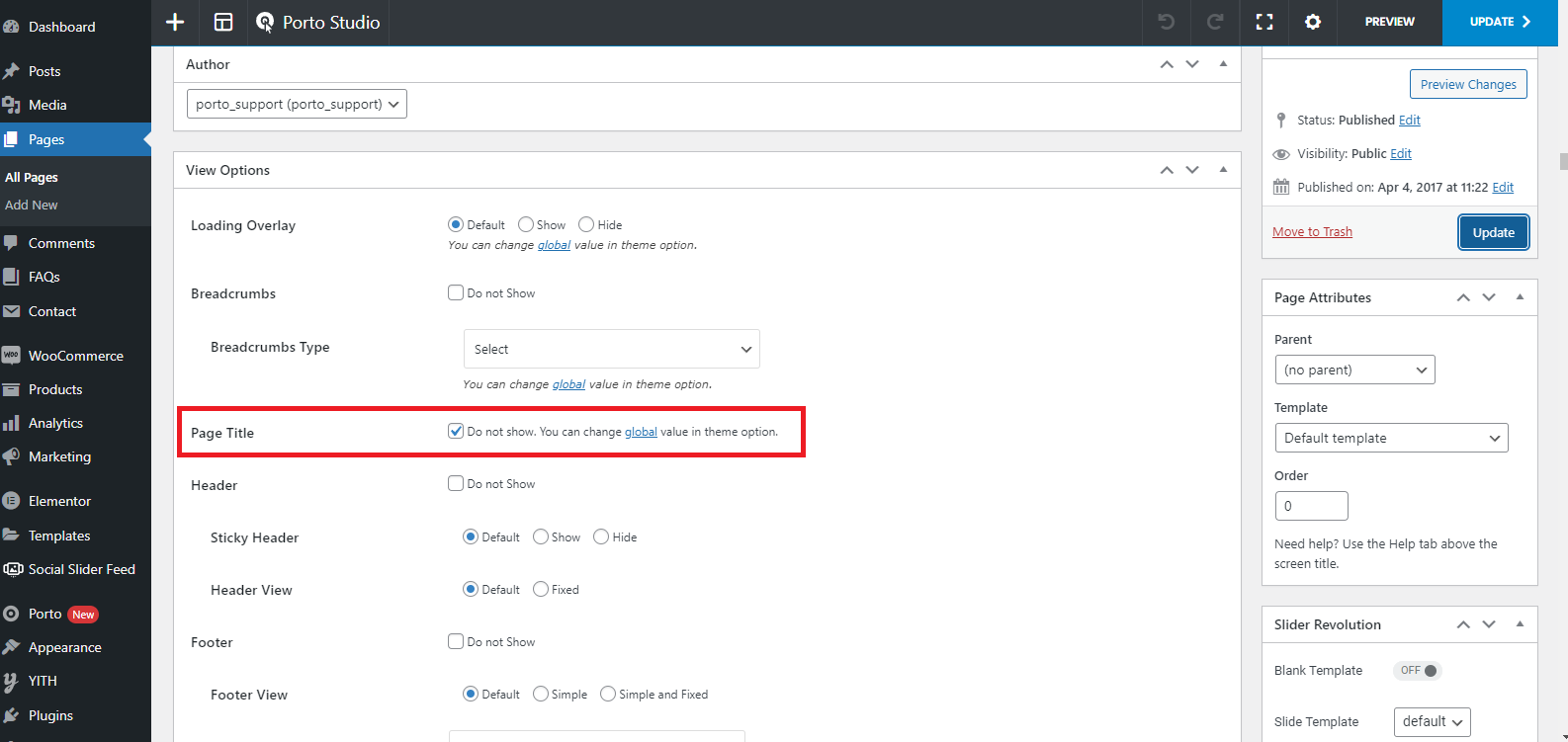Click the Porto sidebar icon
The image size is (1568, 742).
point(11,614)
